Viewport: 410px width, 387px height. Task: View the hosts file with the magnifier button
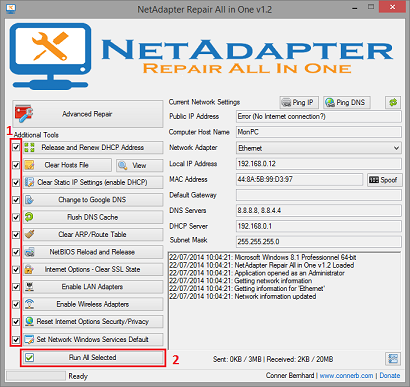(x=139, y=165)
